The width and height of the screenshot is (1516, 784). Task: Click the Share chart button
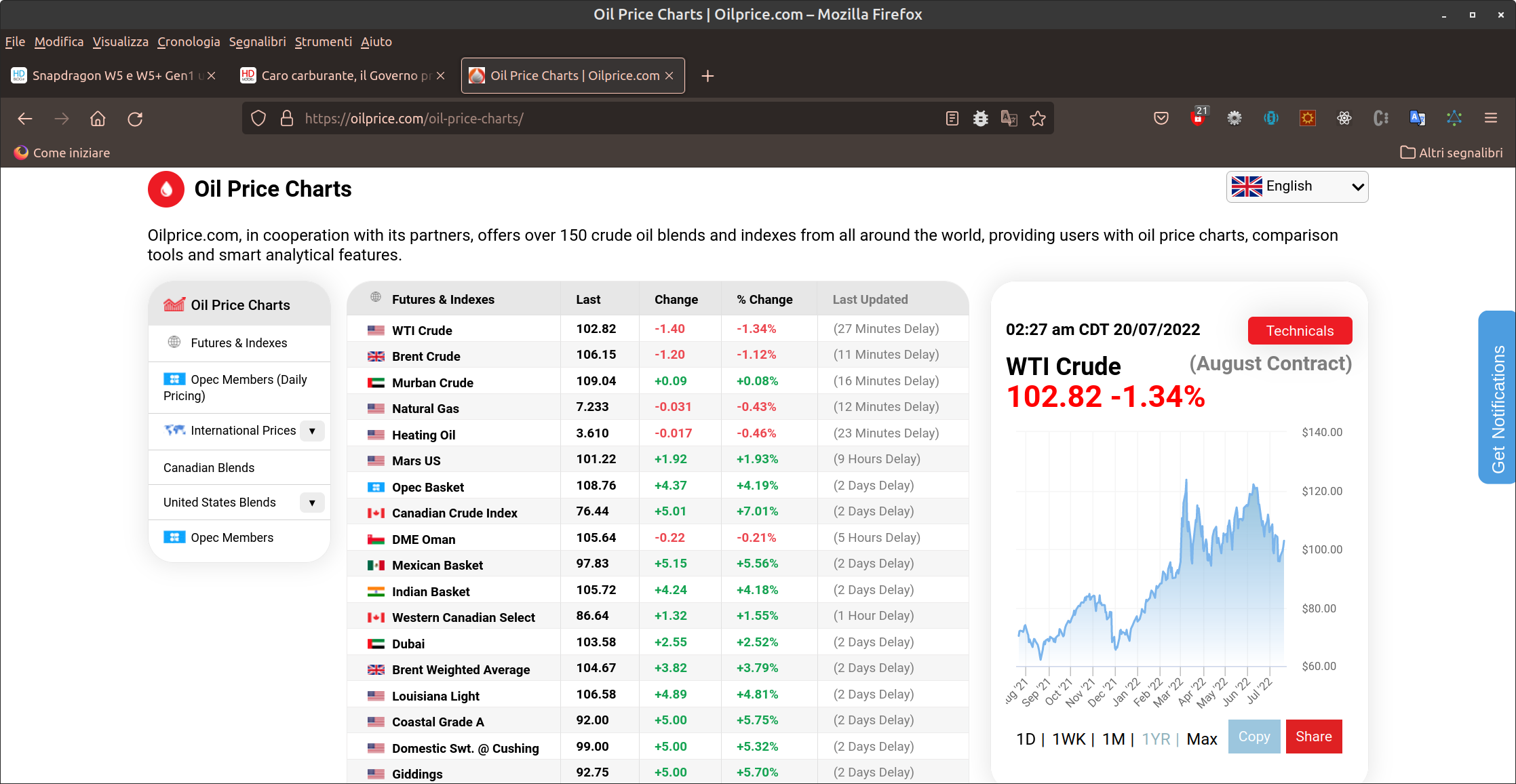point(1313,737)
